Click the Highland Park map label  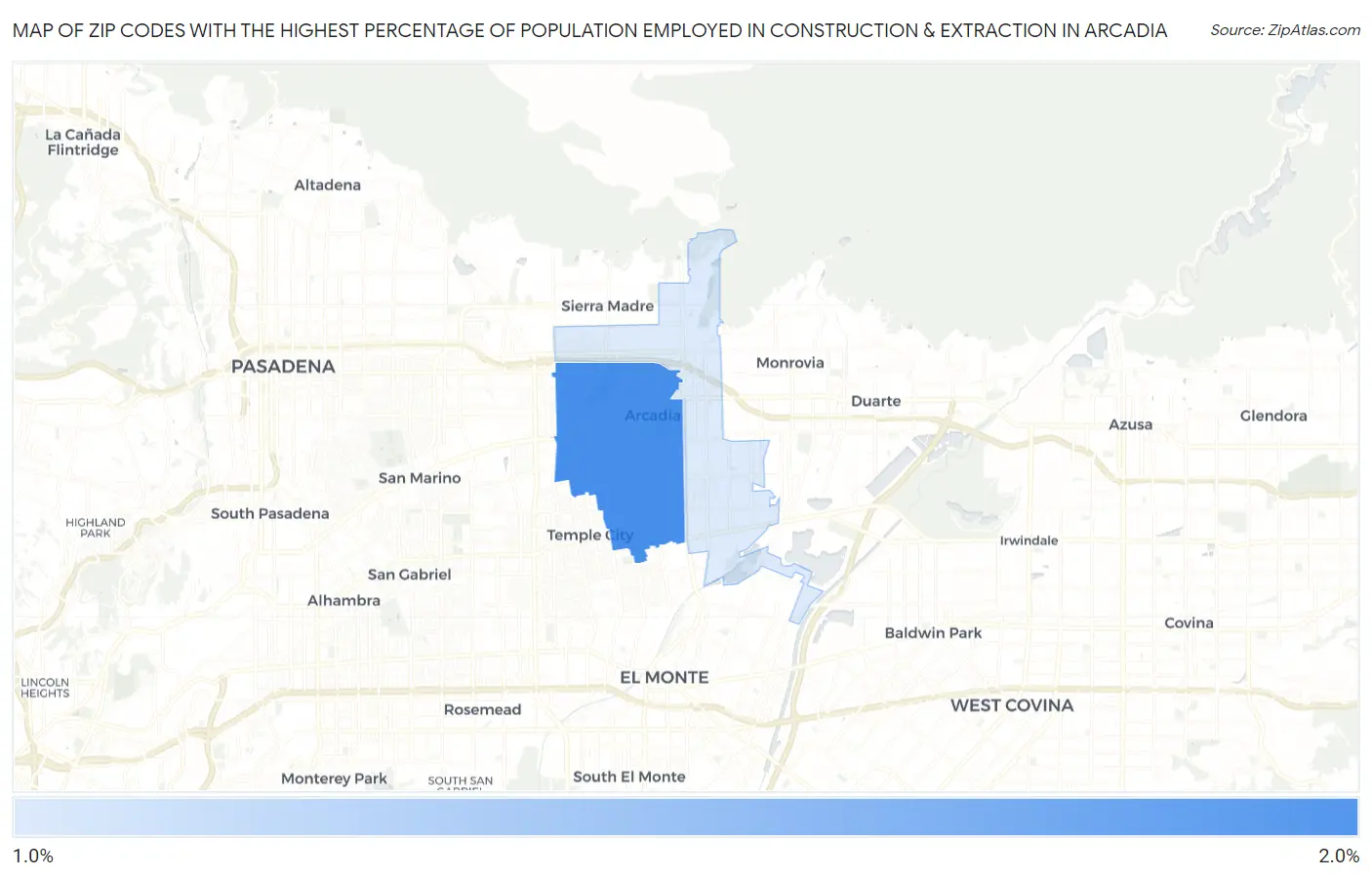(x=96, y=528)
